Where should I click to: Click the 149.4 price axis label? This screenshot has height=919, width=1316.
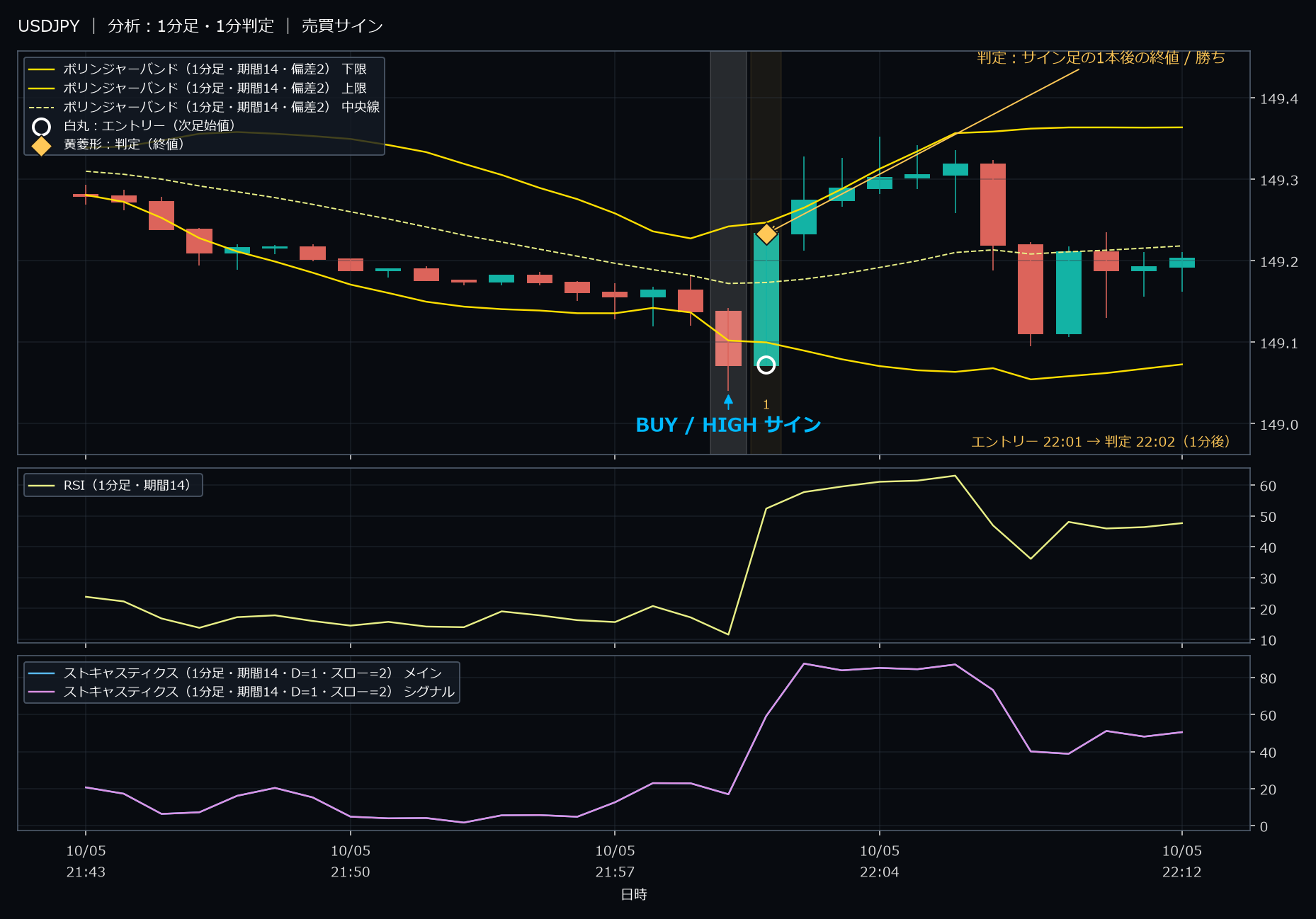(x=1278, y=99)
